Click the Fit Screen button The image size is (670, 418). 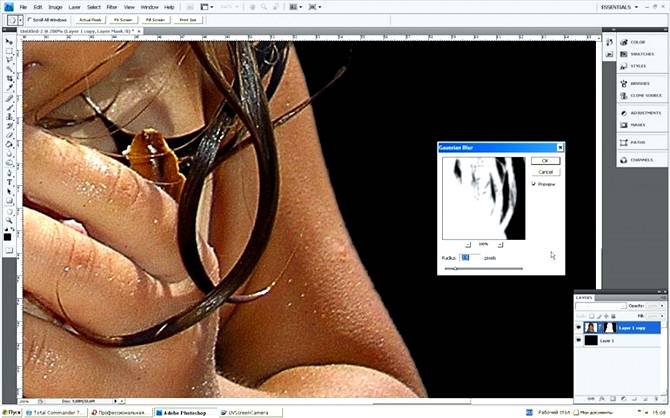click(x=125, y=20)
